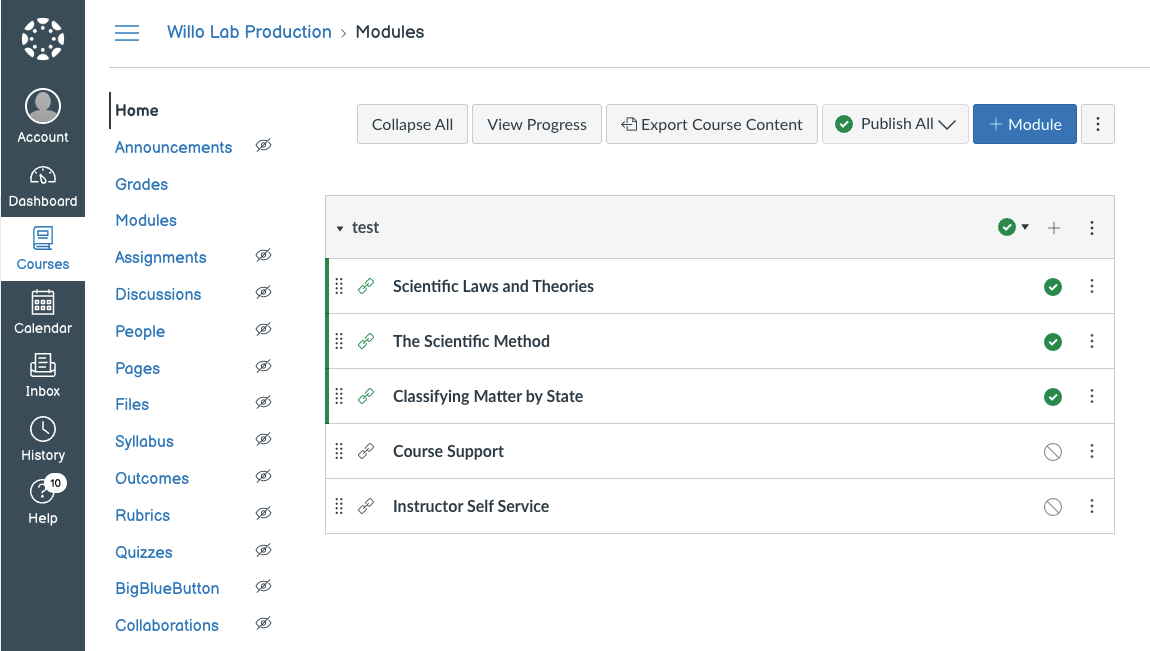Open options for Course Support item

[1091, 451]
